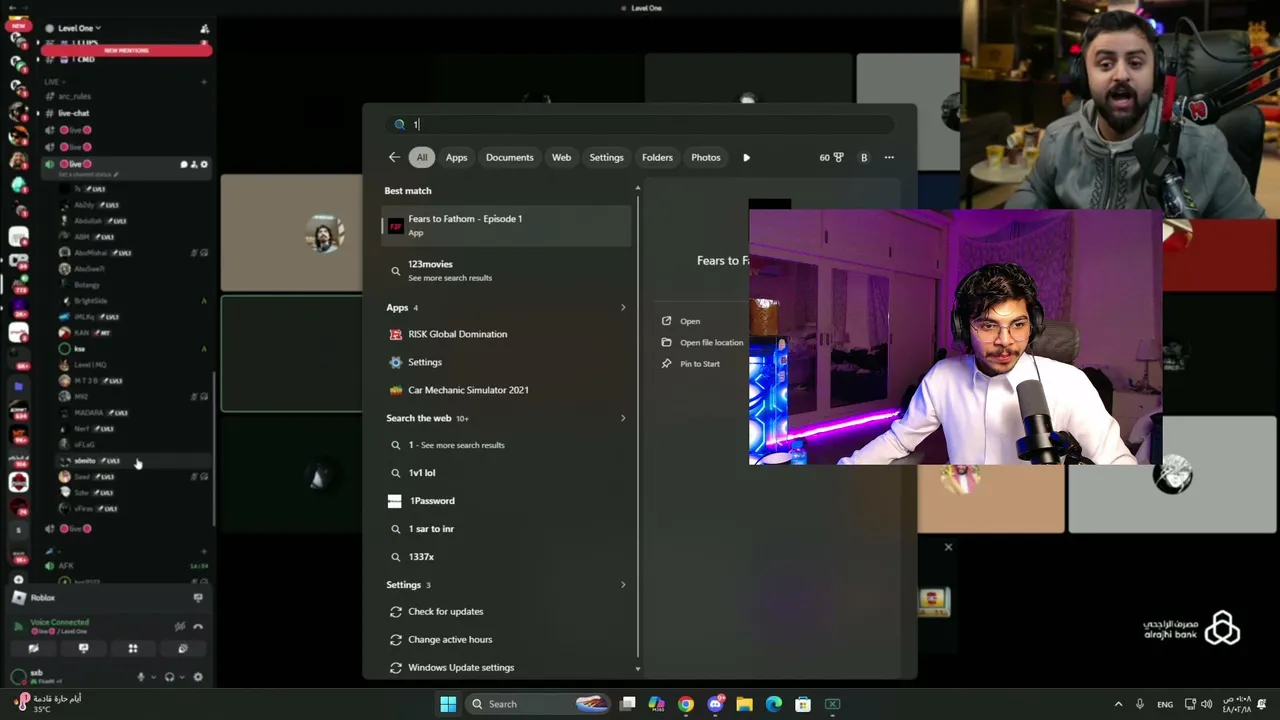
Task: Select the 1 sar to inr suggestion
Action: click(507, 529)
